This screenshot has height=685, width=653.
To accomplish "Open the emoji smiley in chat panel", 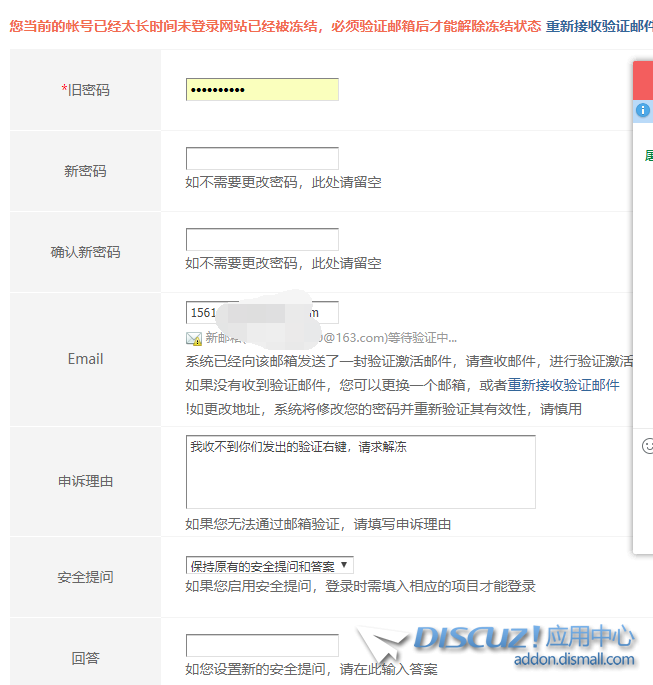I will coord(647,446).
